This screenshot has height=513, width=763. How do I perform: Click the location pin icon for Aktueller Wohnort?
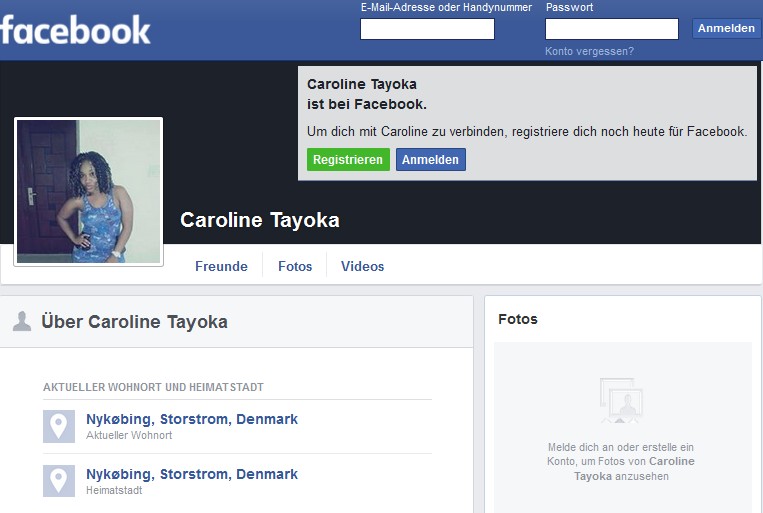coord(59,426)
